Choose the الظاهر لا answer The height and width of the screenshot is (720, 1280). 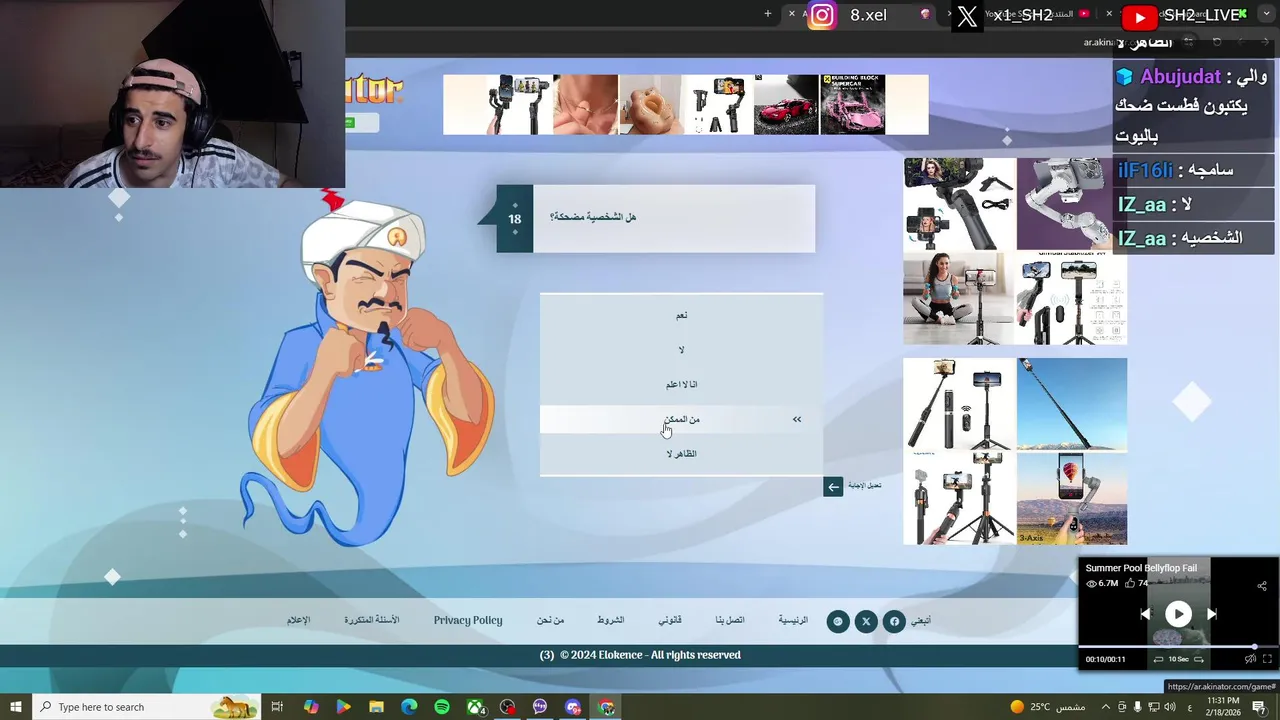pyautogui.click(x=681, y=454)
